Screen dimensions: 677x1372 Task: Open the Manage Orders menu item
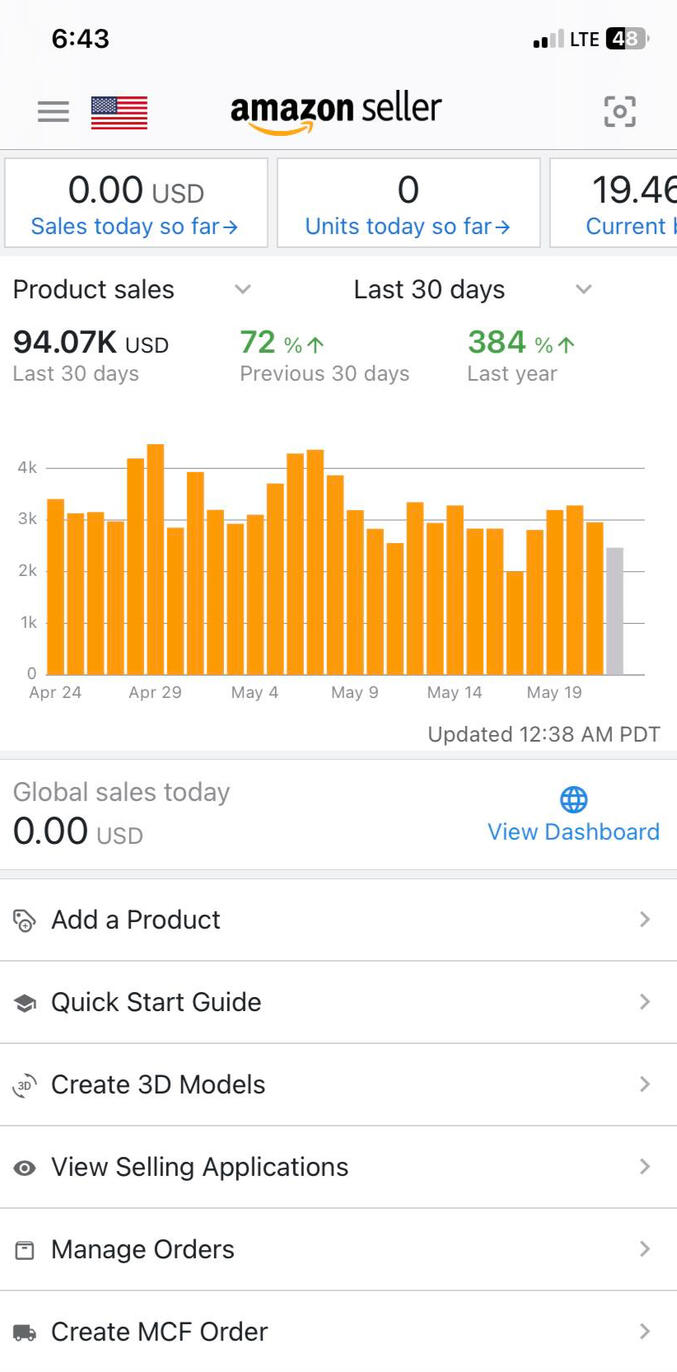(143, 1250)
